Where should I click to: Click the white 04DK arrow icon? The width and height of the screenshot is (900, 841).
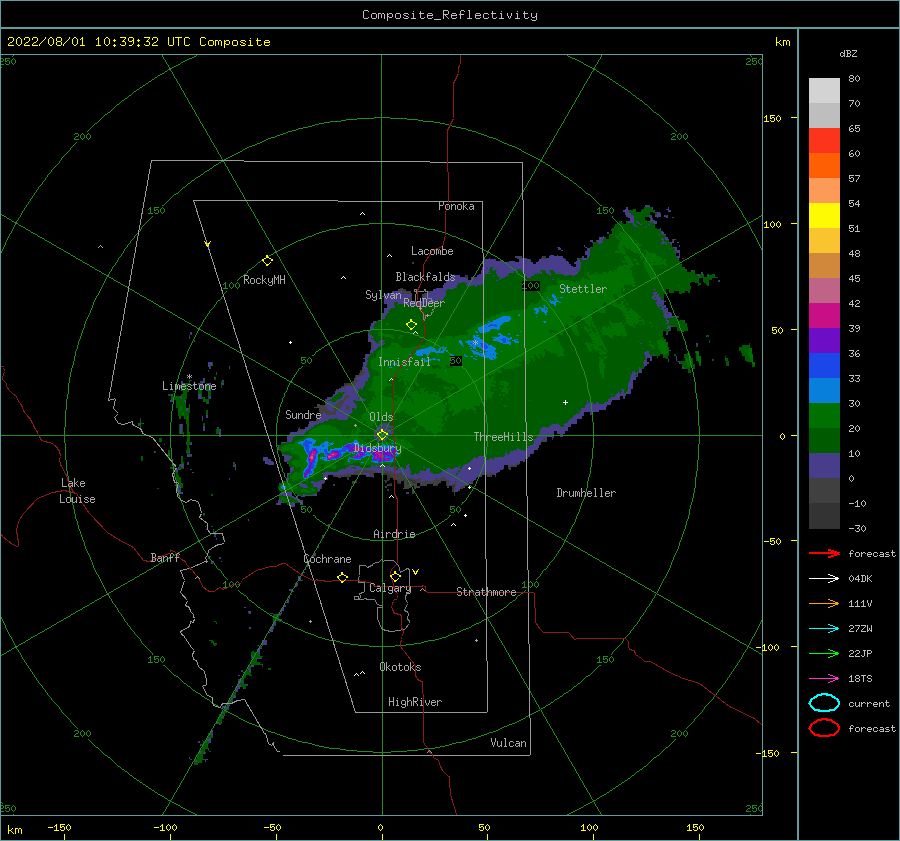coord(824,579)
